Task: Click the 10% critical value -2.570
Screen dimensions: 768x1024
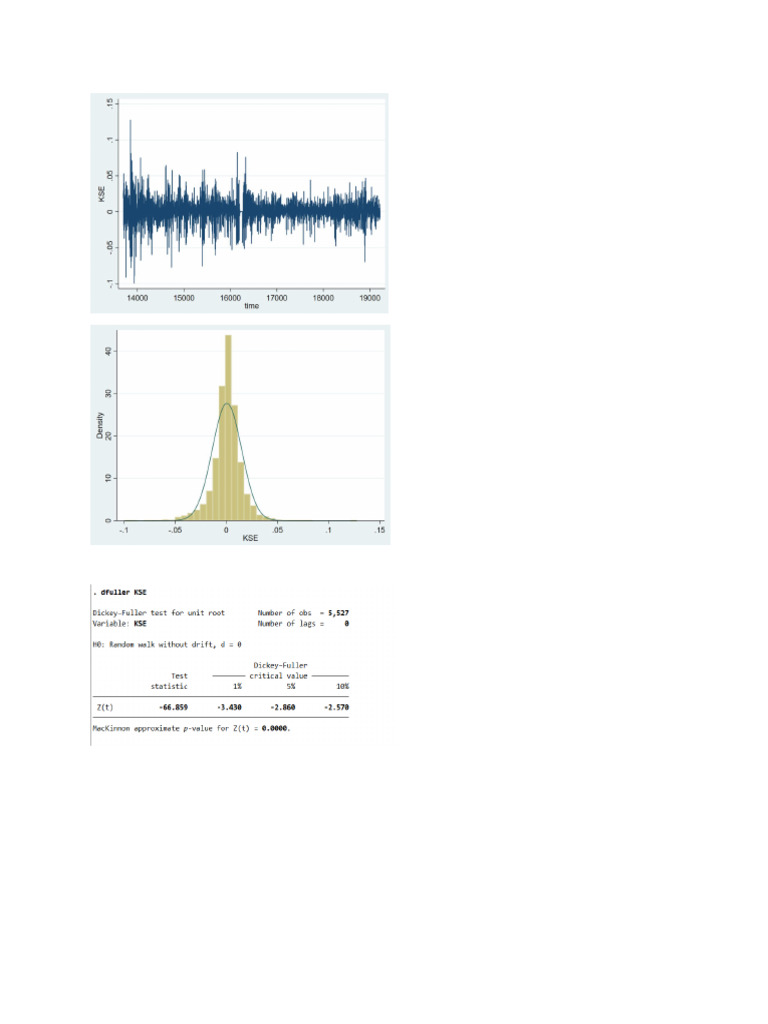Action: tap(336, 707)
